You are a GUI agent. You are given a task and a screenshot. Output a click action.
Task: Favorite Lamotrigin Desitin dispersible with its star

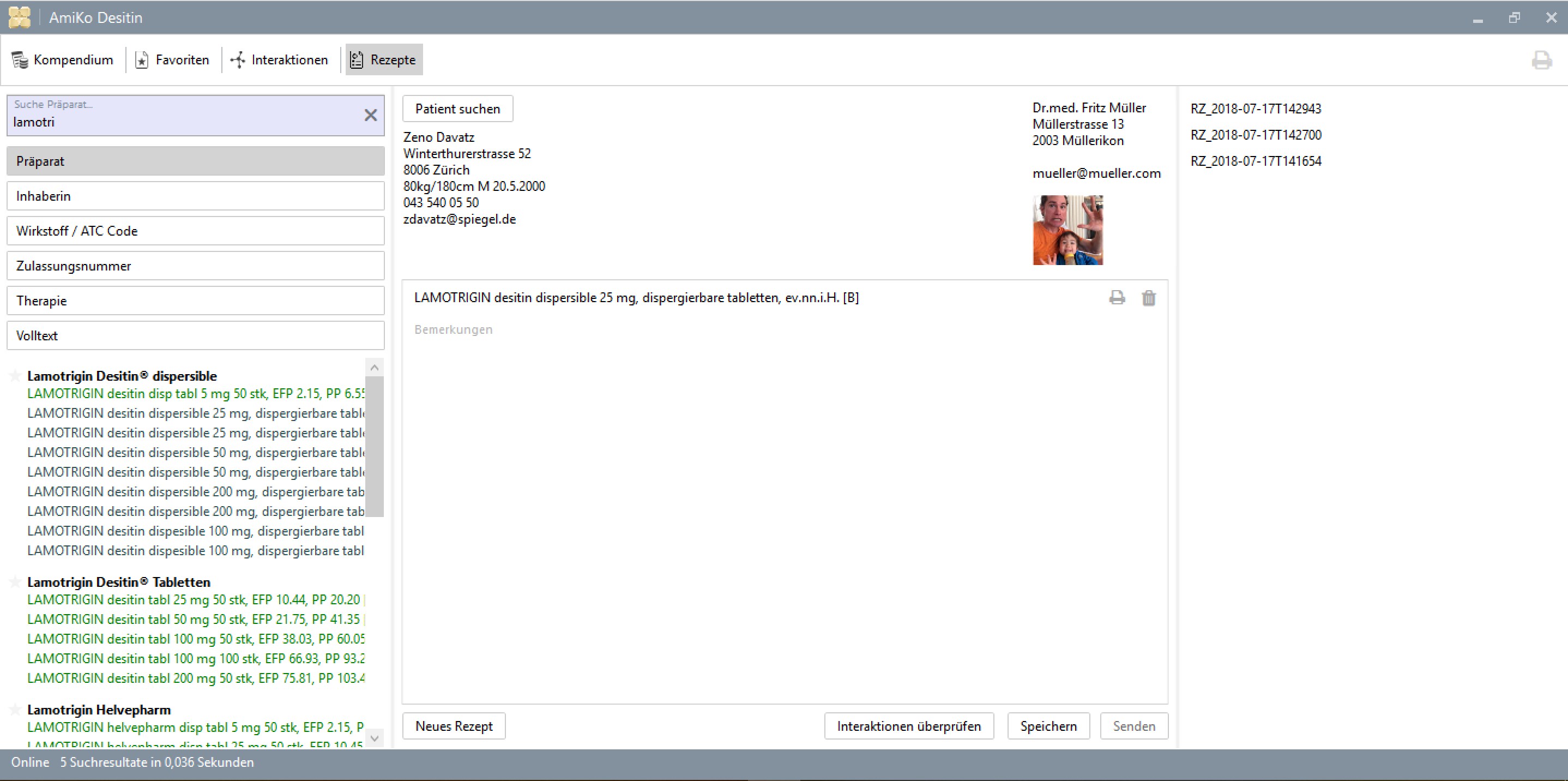(15, 376)
